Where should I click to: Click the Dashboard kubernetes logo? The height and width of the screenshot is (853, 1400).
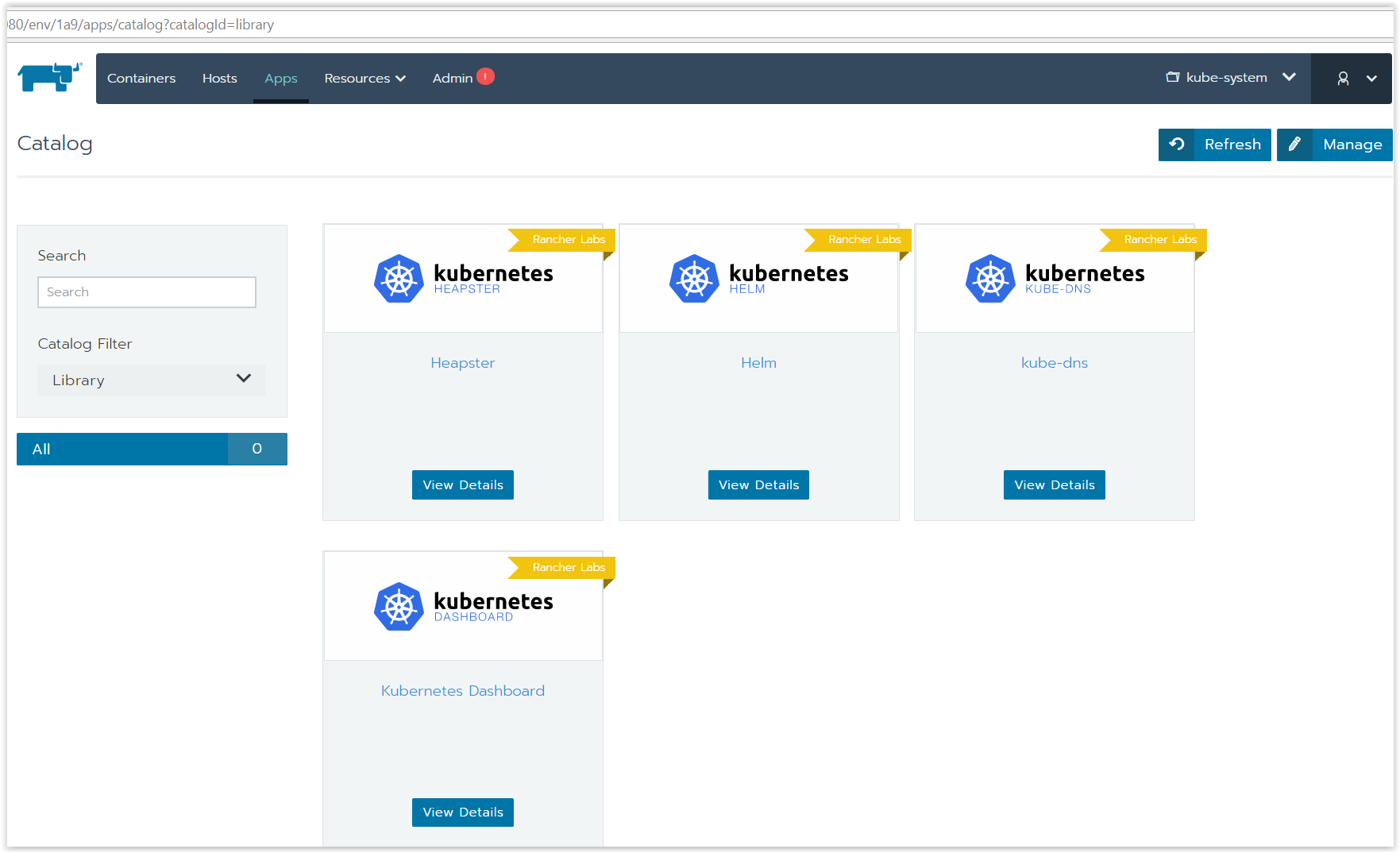[464, 606]
